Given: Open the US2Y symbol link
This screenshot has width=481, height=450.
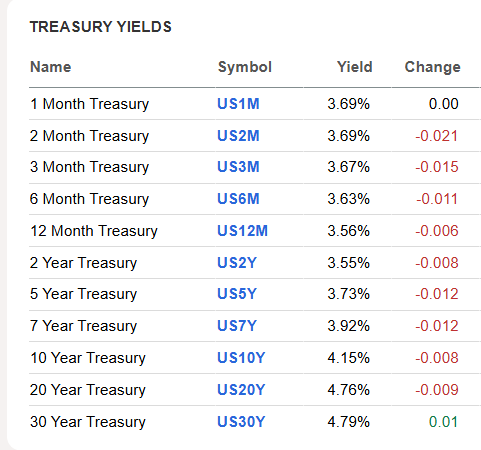Looking at the screenshot, I should pos(237,263).
